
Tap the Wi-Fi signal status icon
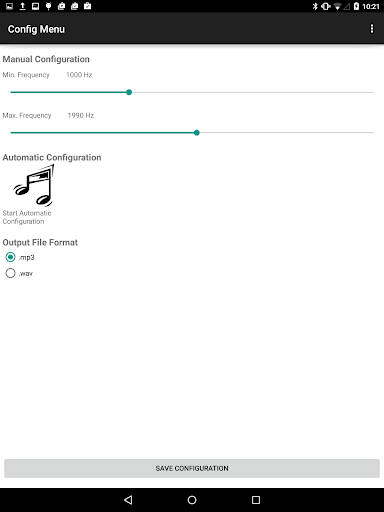pos(337,6)
